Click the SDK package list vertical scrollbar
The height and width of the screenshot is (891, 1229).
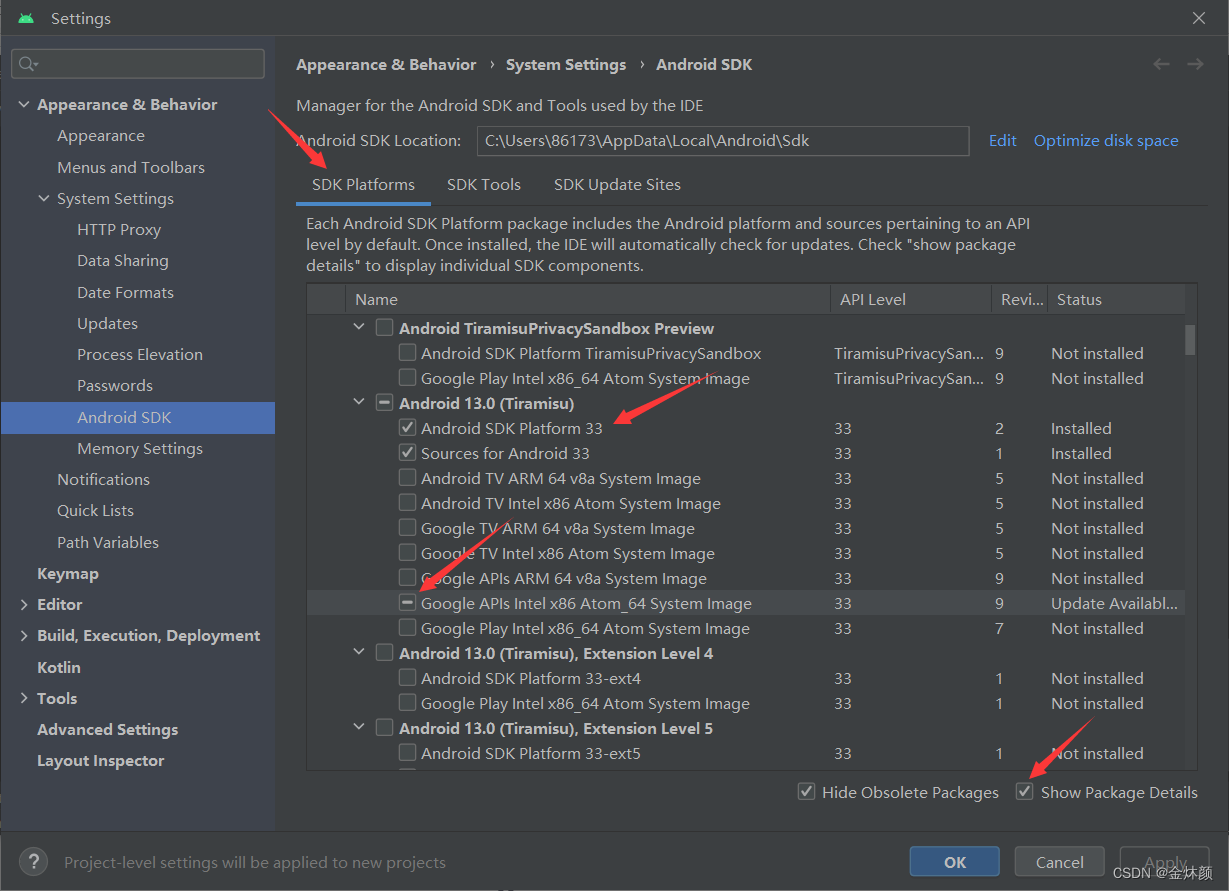point(1190,340)
